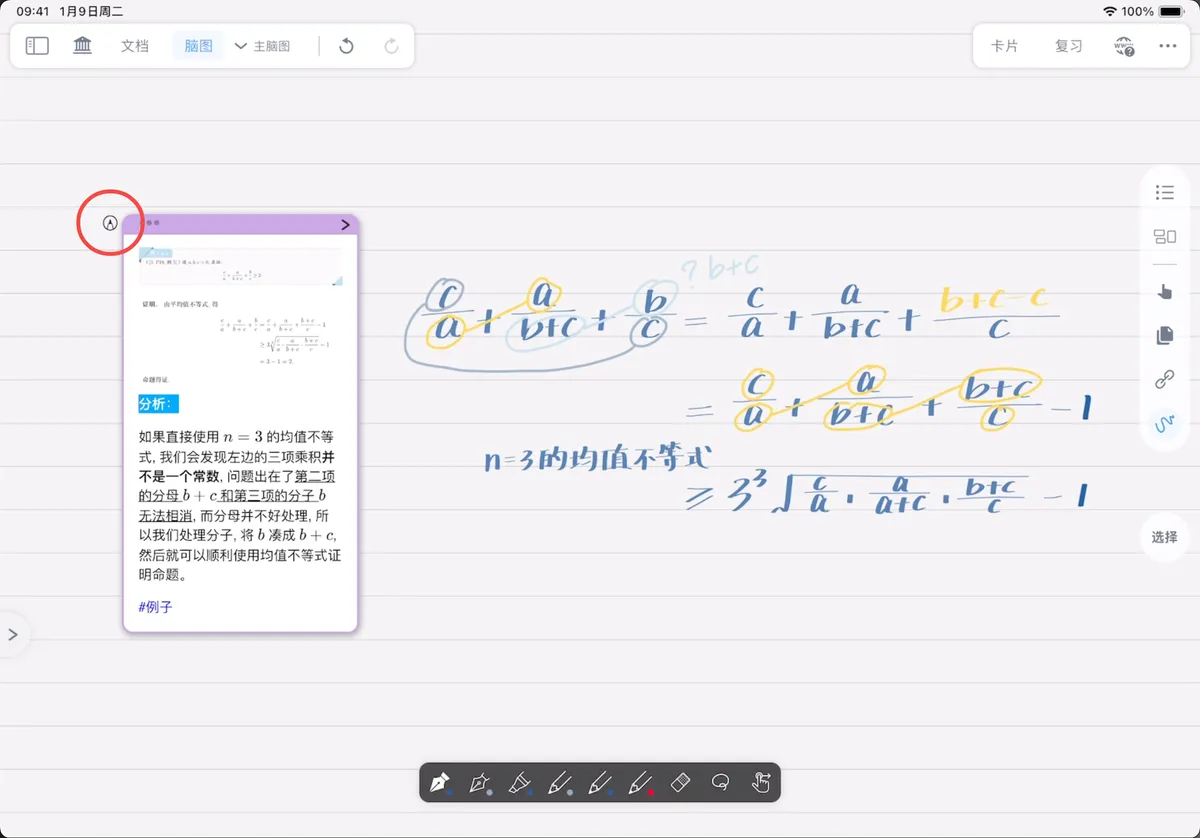Select the eraser tool

click(680, 782)
